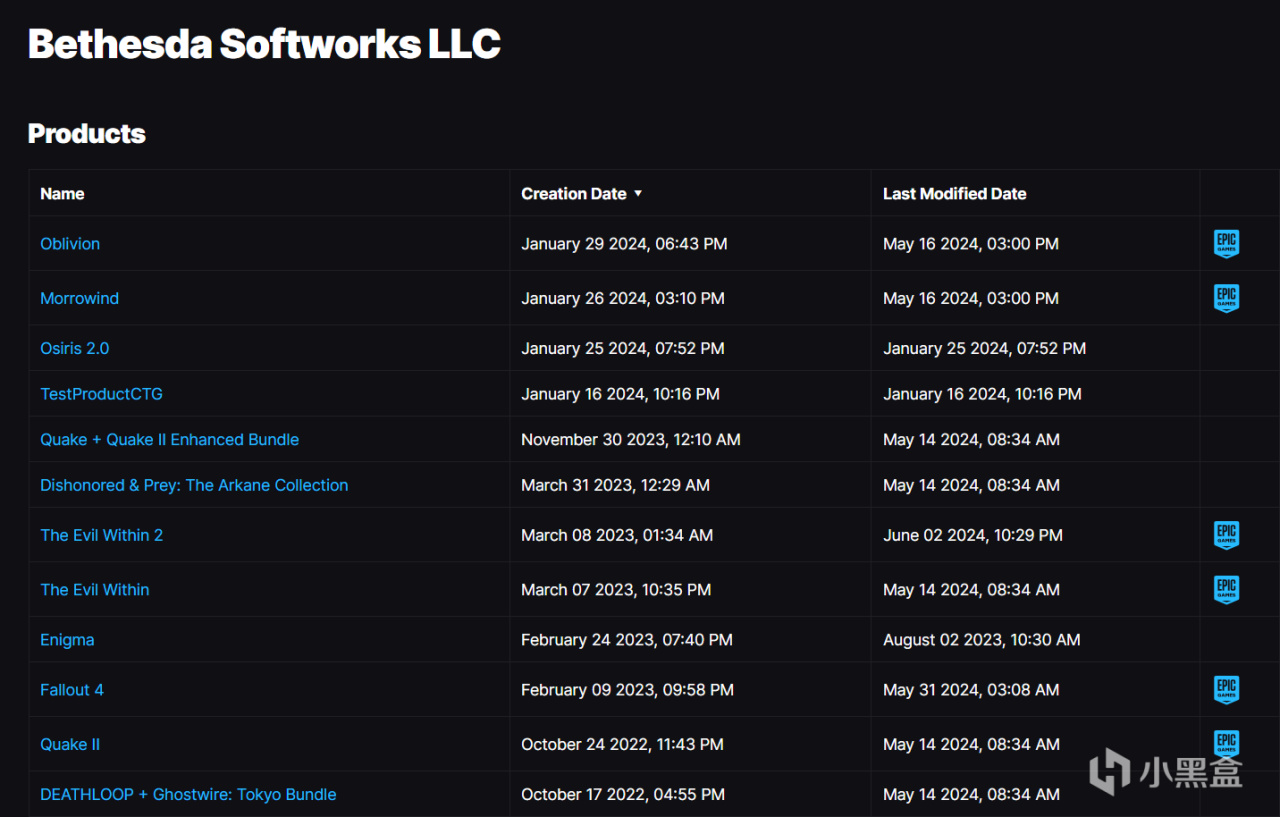Image resolution: width=1280 pixels, height=817 pixels.
Task: Open the Oblivion product link
Action: pyautogui.click(x=70, y=244)
